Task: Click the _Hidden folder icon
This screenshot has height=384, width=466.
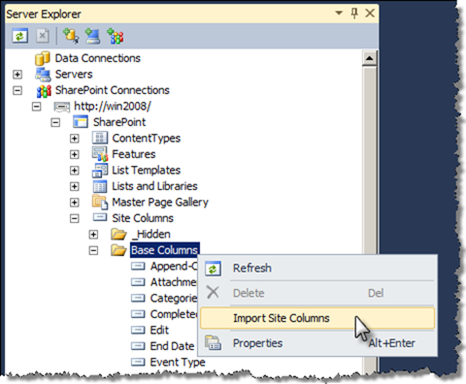Action: 119,234
